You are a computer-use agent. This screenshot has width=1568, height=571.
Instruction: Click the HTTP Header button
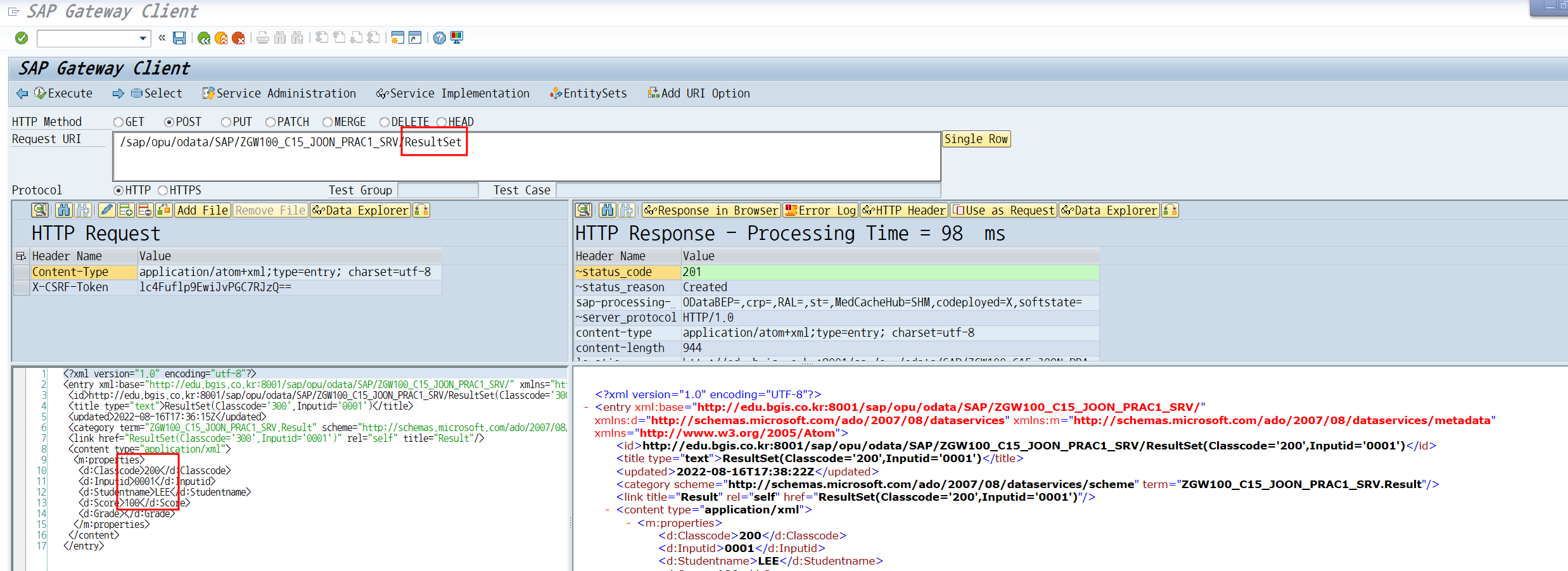point(904,210)
